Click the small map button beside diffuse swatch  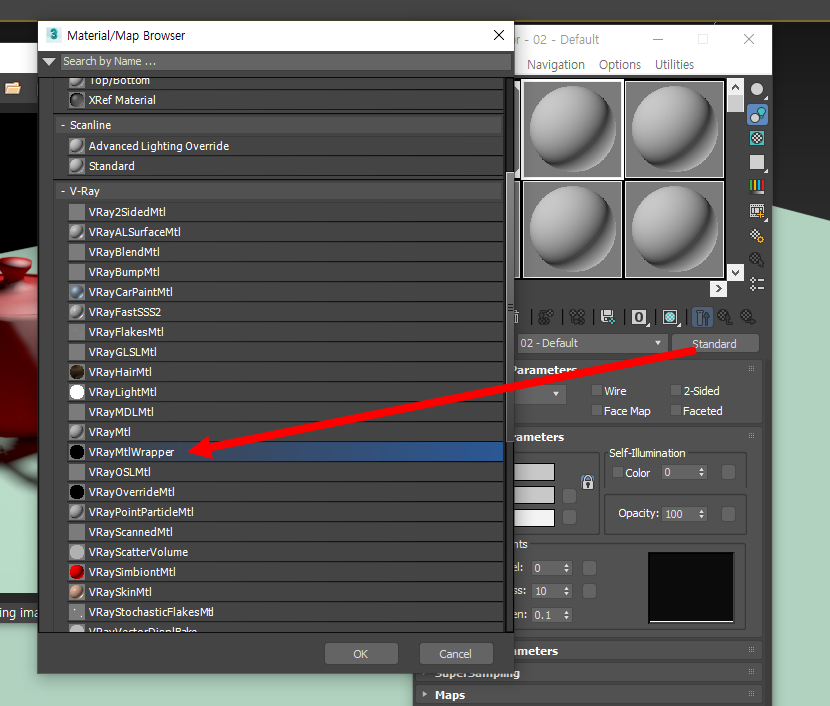pos(570,496)
